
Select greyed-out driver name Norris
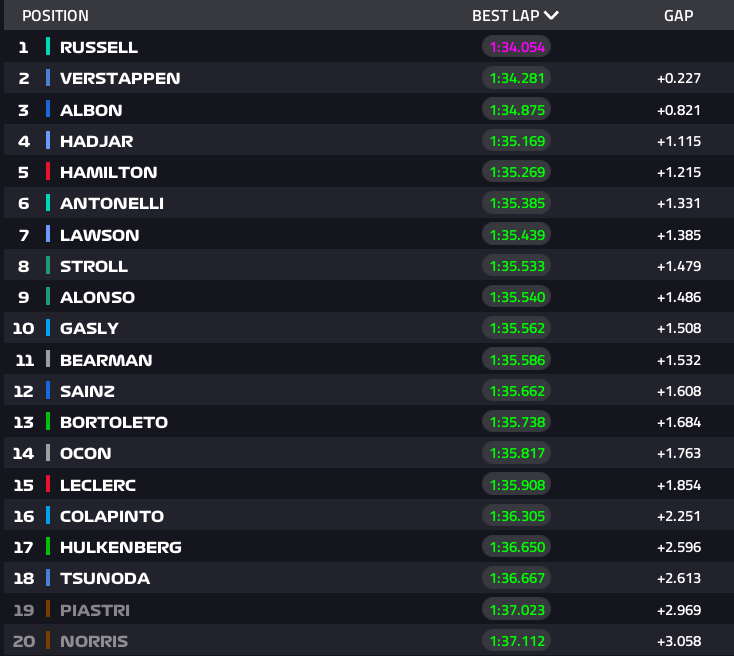[x=94, y=641]
